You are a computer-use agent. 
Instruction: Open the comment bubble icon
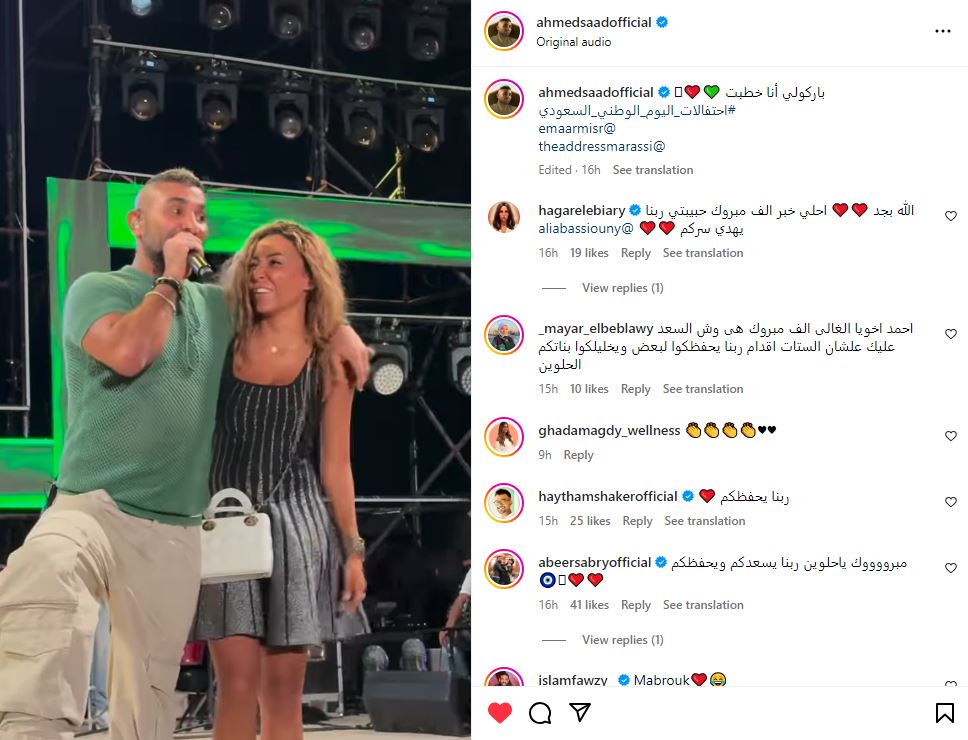(x=540, y=713)
